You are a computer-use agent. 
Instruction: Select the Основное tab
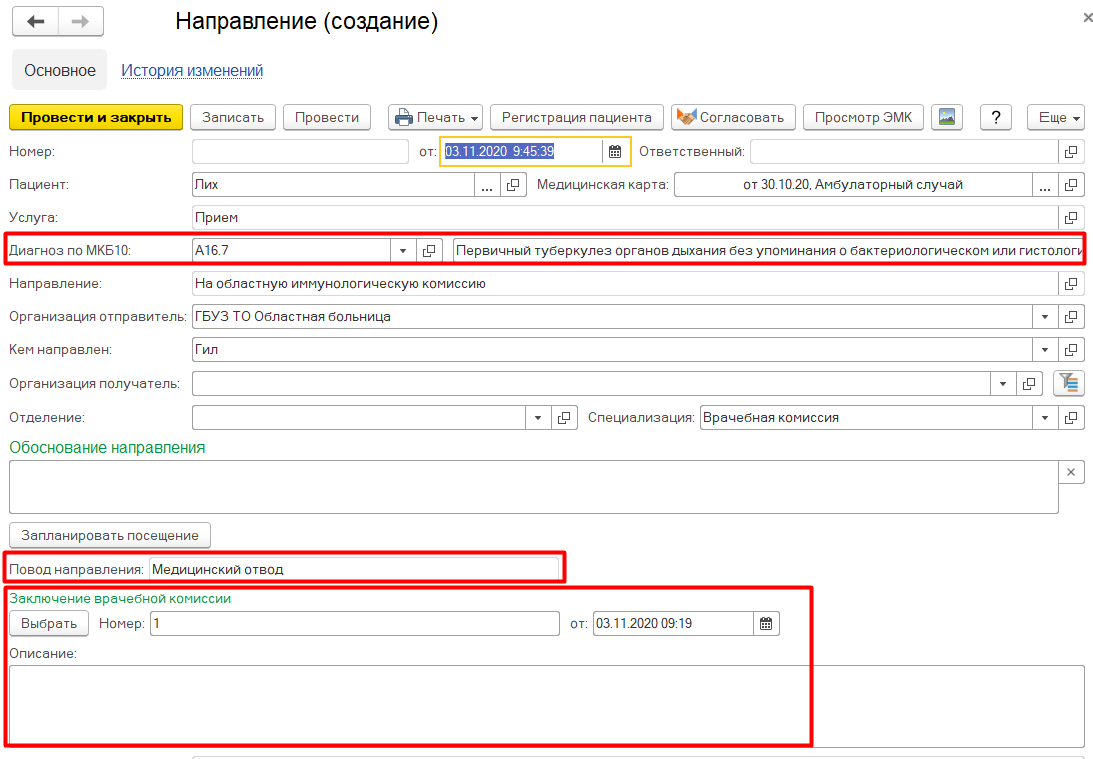(x=60, y=70)
